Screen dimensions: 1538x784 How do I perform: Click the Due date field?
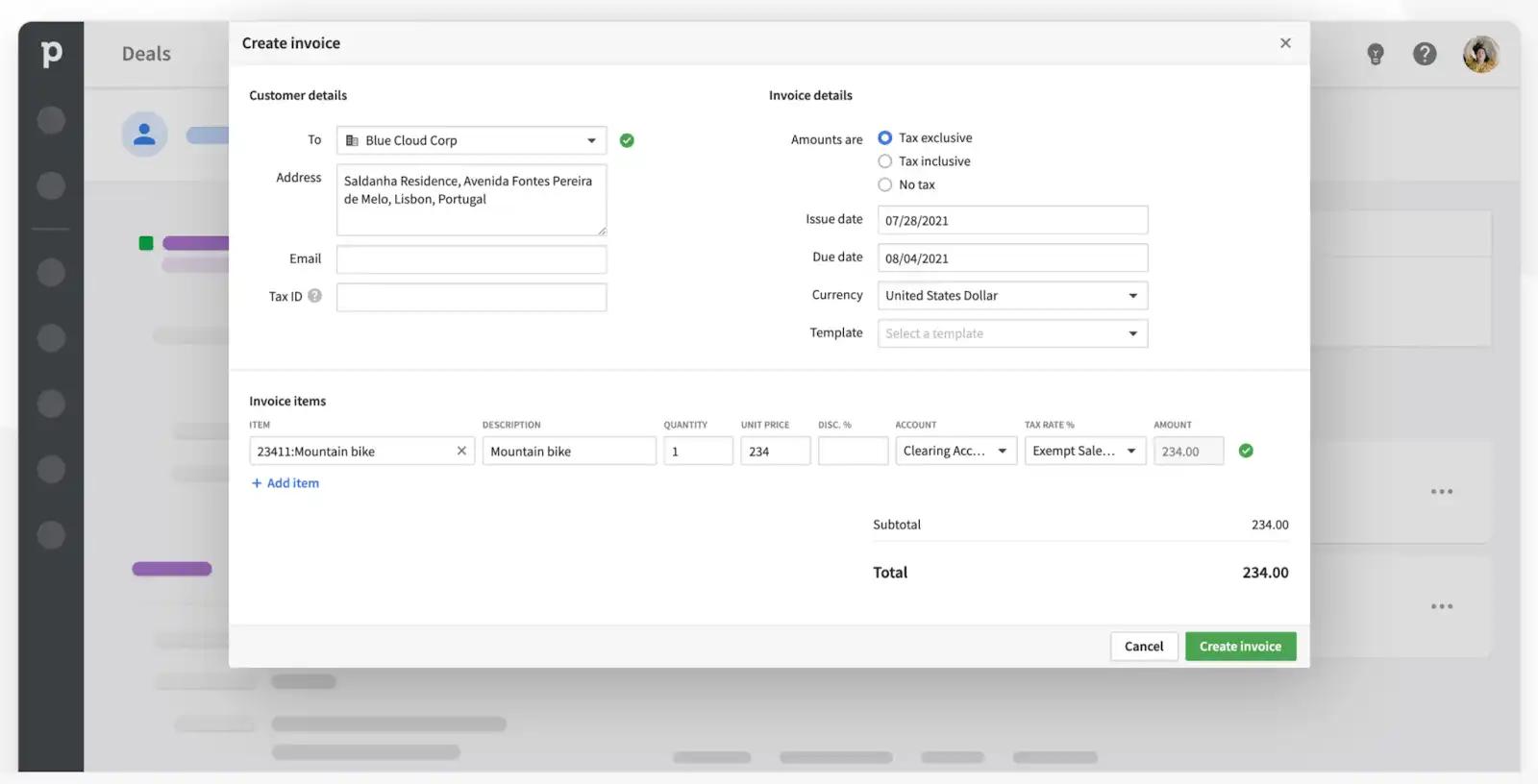click(1012, 258)
